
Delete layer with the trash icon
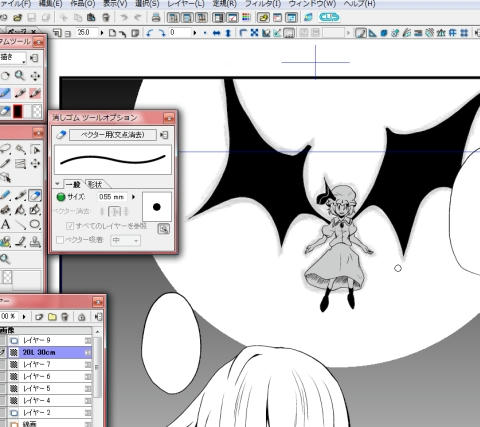(65, 317)
